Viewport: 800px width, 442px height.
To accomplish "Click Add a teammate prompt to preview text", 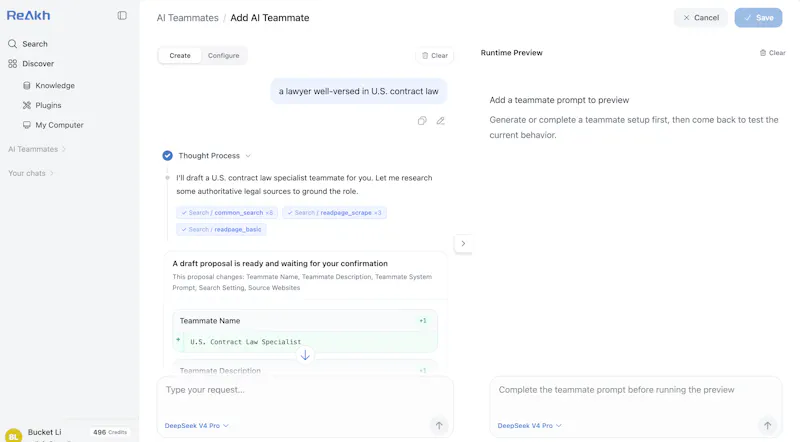I will (559, 100).
